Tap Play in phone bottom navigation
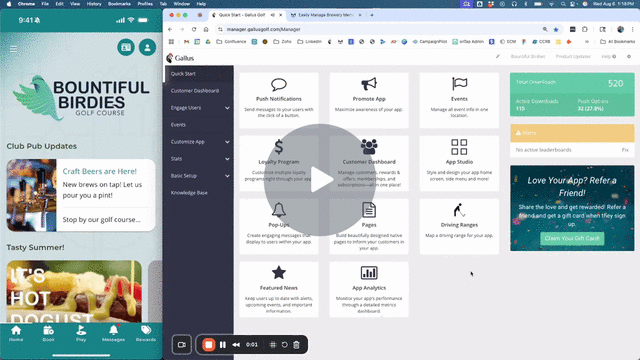The image size is (640, 360). point(81,333)
